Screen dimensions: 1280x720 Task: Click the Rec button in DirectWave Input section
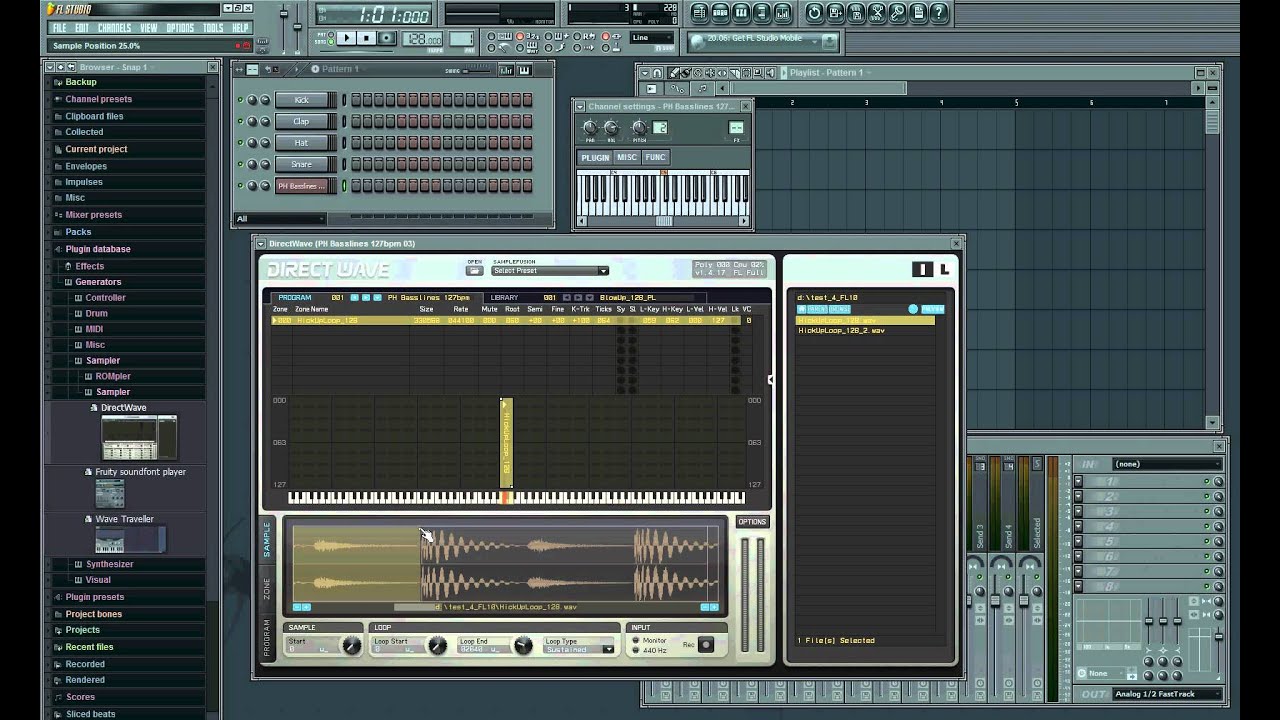pos(705,645)
